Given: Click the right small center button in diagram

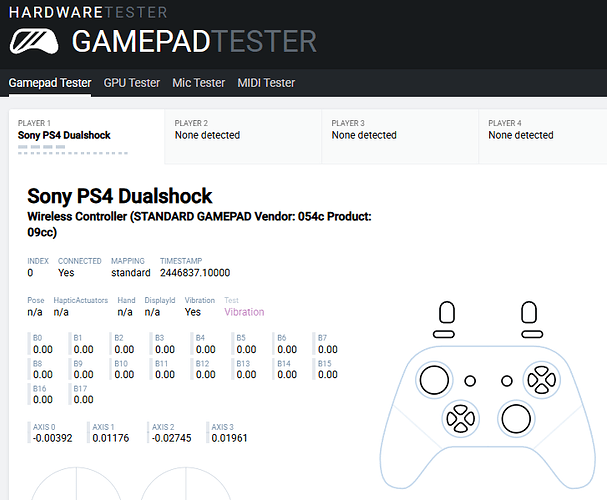Looking at the screenshot, I should click(x=507, y=381).
